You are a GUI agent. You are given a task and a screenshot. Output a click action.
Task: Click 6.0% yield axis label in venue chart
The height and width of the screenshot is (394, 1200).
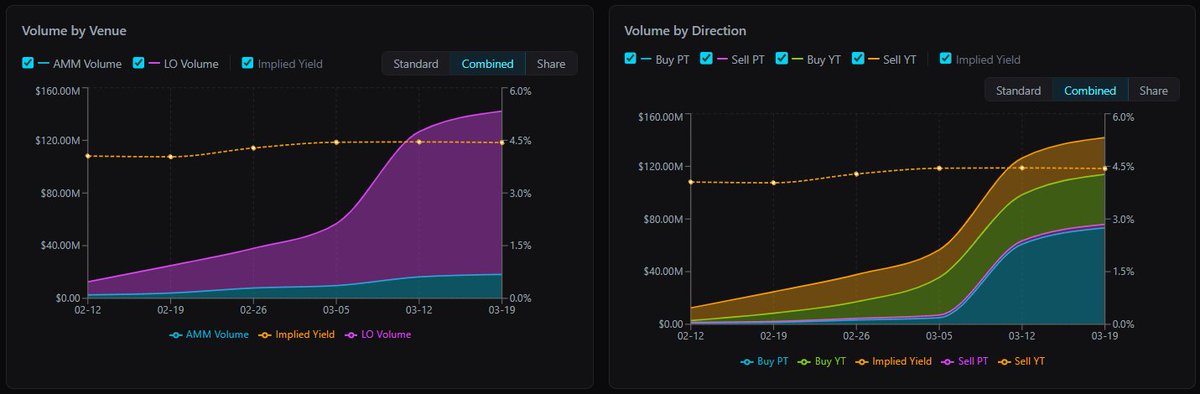521,91
